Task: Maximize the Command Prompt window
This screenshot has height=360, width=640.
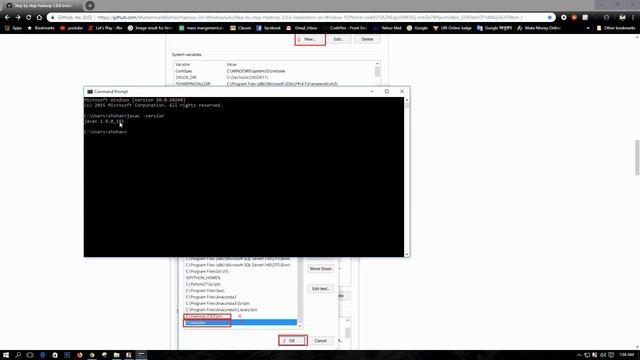Action: (387, 91)
